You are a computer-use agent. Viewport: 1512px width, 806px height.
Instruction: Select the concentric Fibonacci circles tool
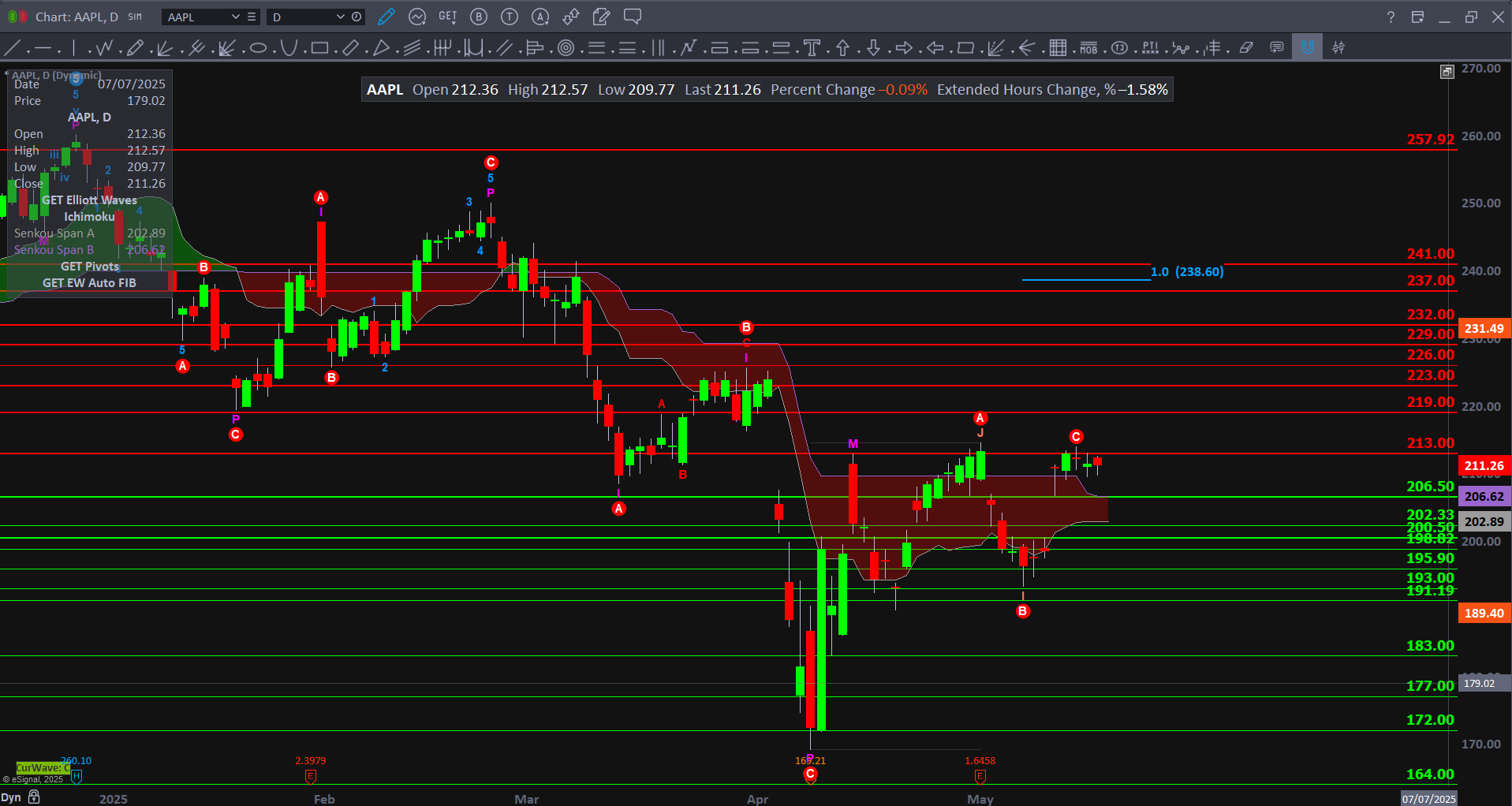(x=566, y=48)
